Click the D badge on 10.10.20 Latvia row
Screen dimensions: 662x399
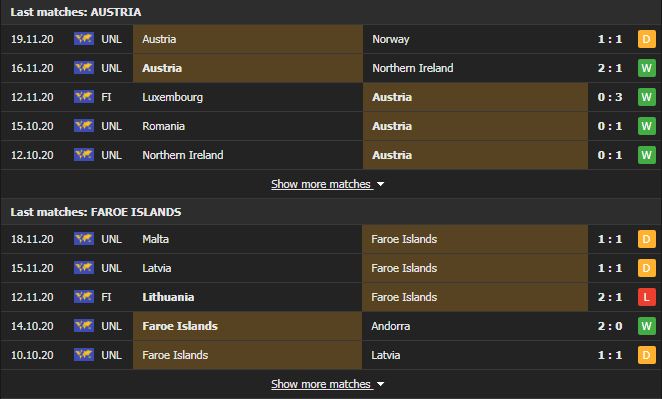point(646,355)
